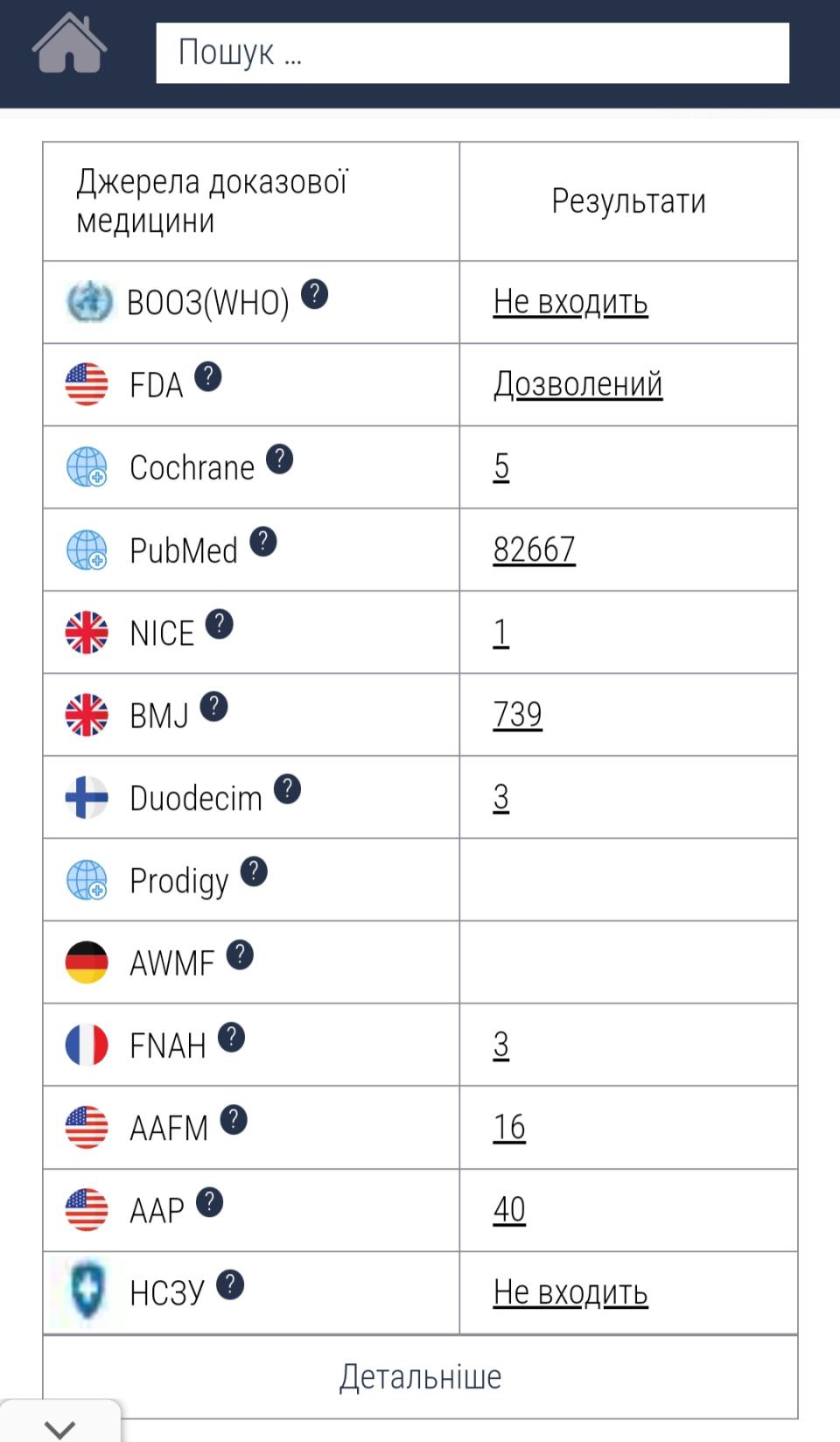This screenshot has width=840, height=1442.
Task: Click question mark beside BMJ
Action: pyautogui.click(x=214, y=706)
